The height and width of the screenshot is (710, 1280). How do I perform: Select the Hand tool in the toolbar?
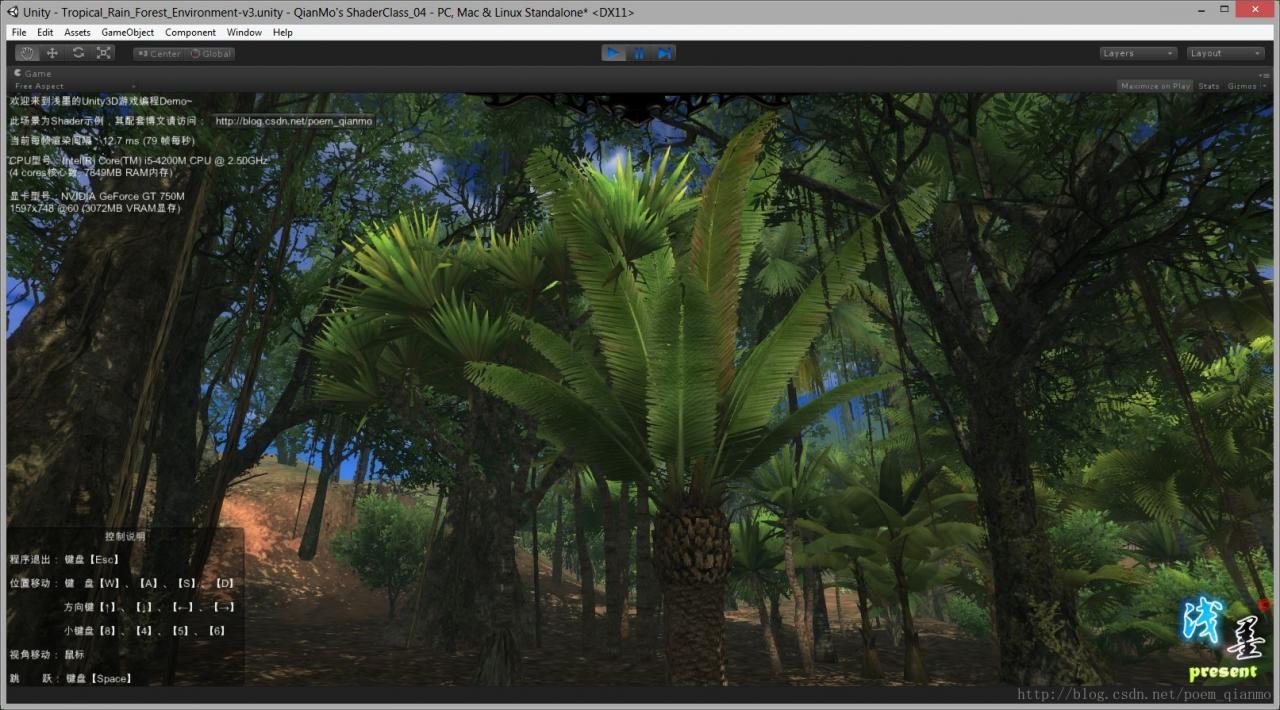point(27,53)
